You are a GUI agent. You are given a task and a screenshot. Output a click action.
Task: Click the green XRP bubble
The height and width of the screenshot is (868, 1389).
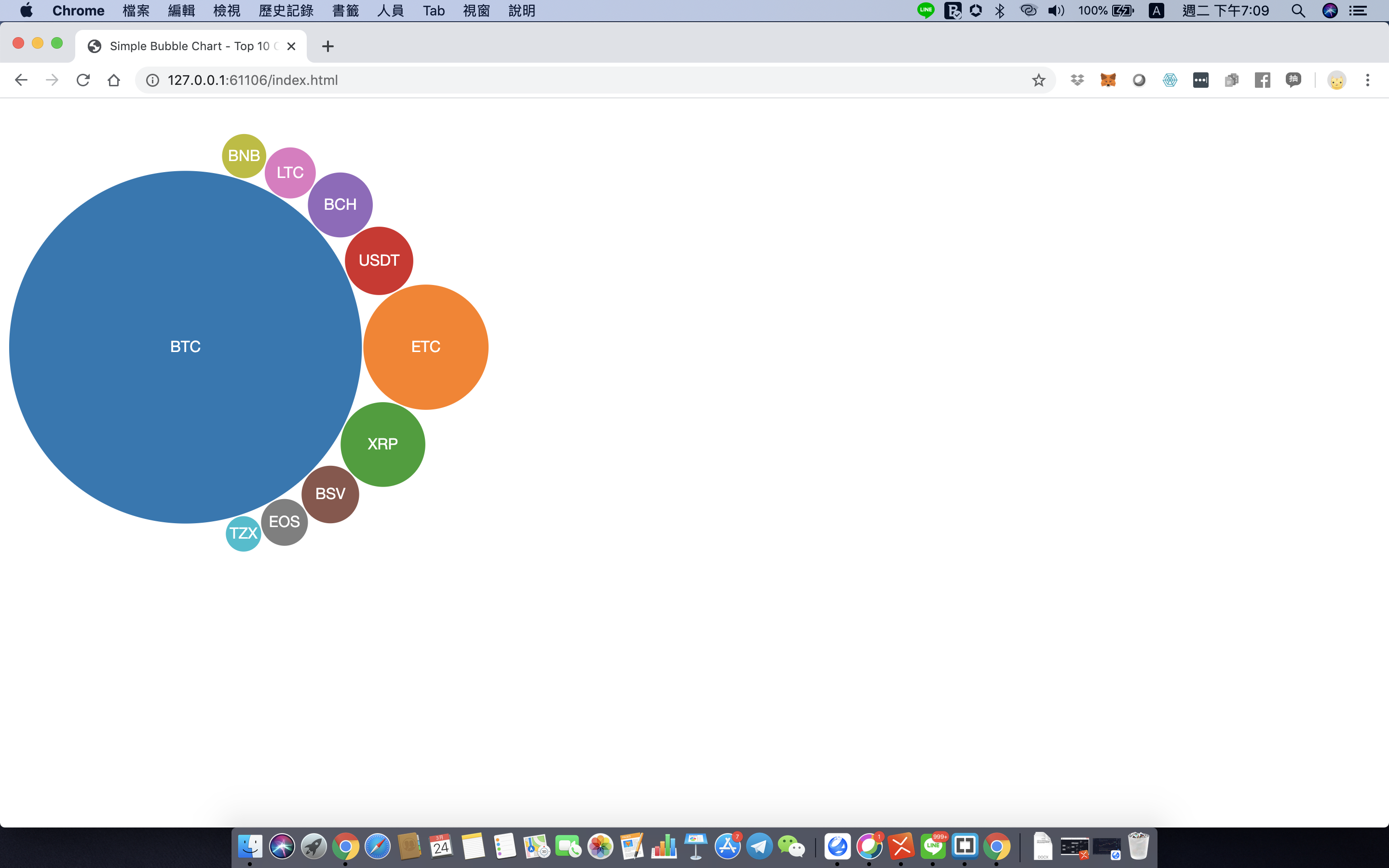(383, 444)
